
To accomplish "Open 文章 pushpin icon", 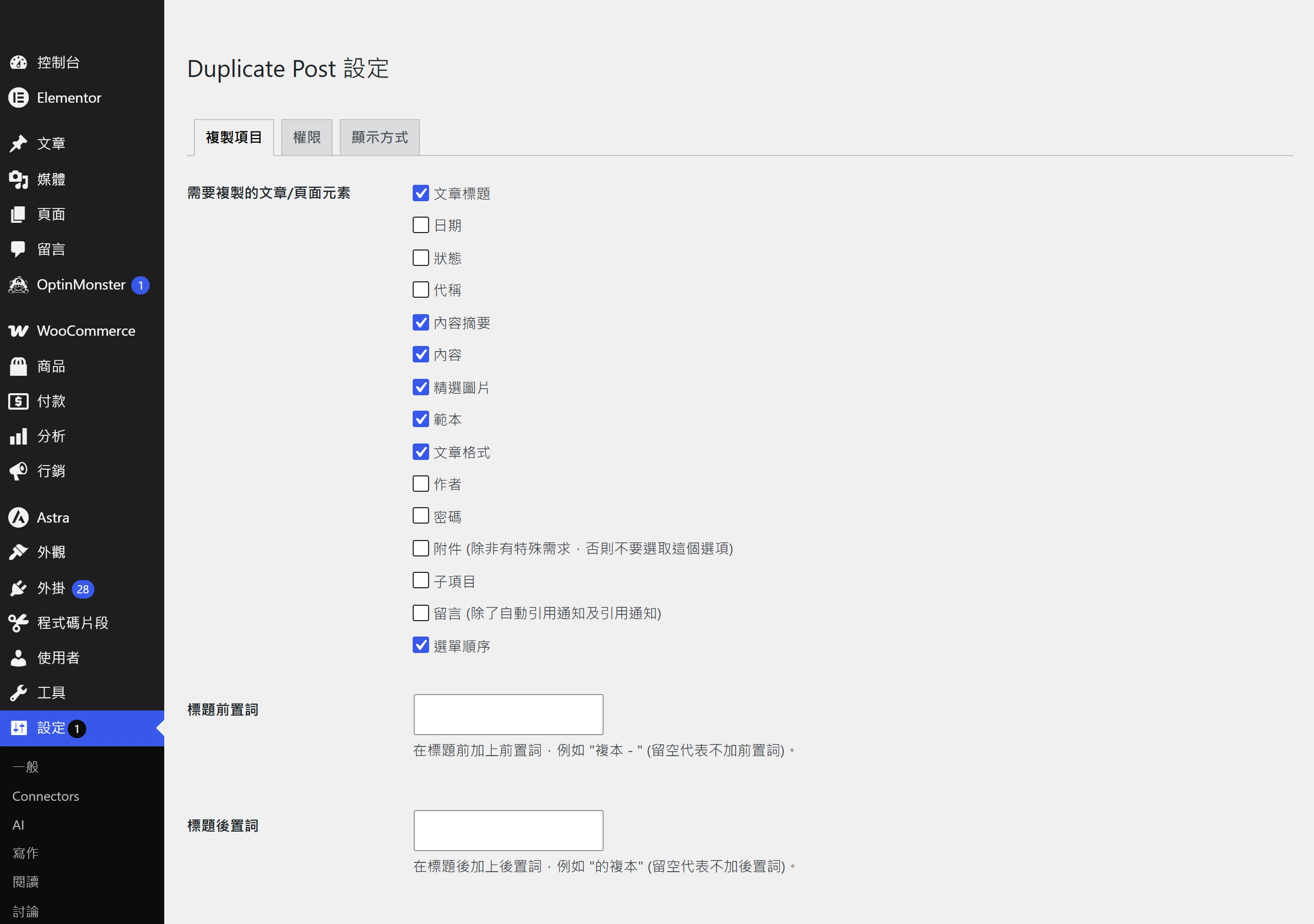I will [18, 144].
